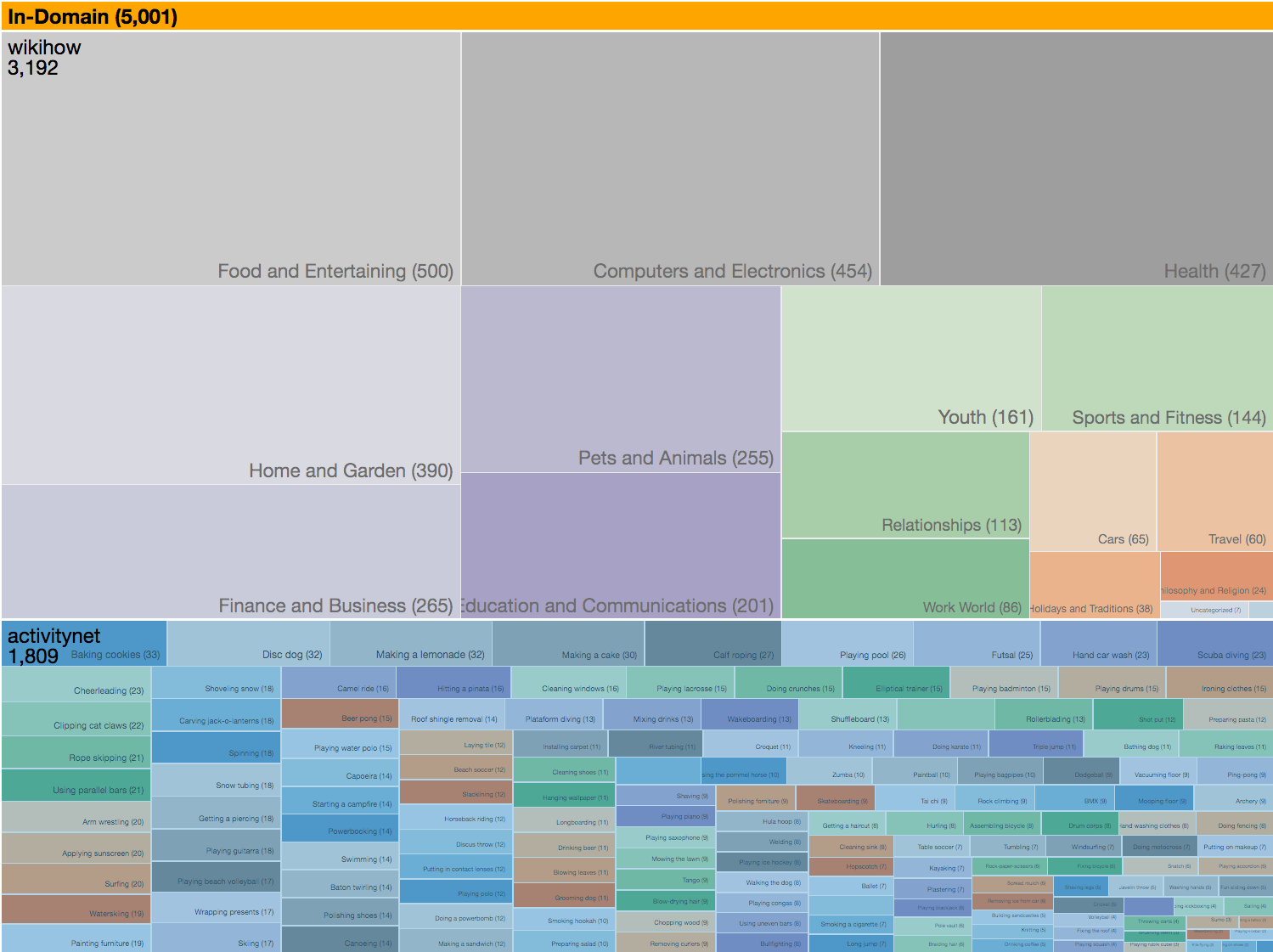This screenshot has height=952, width=1273.
Task: Click the Youth (161) tile
Action: tap(911, 358)
